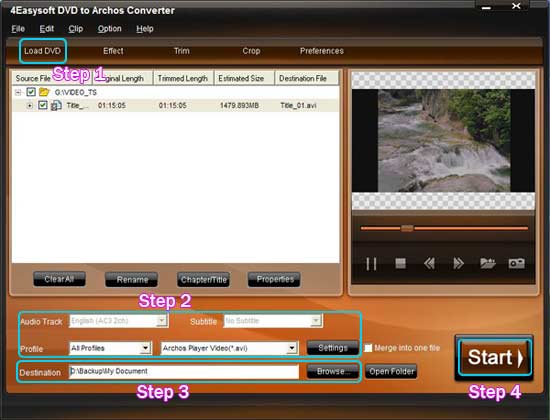Click the Open Folder button

pyautogui.click(x=391, y=371)
